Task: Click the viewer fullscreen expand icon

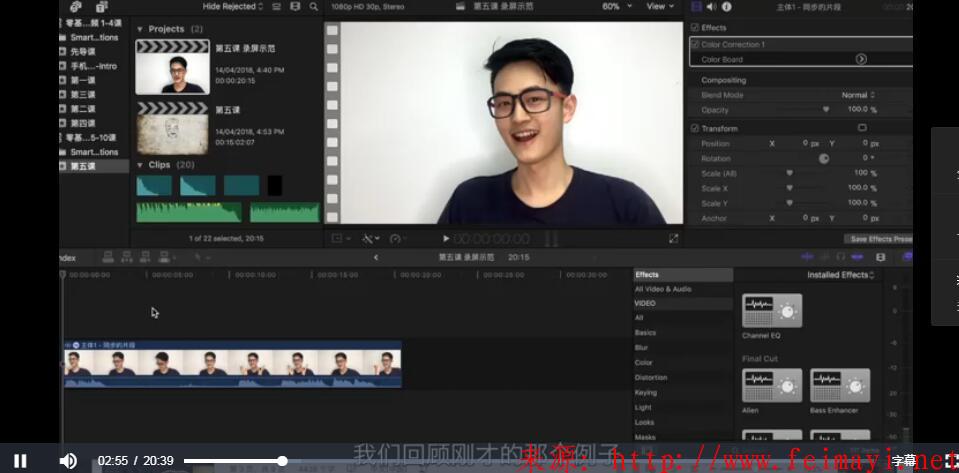Action: (x=673, y=238)
